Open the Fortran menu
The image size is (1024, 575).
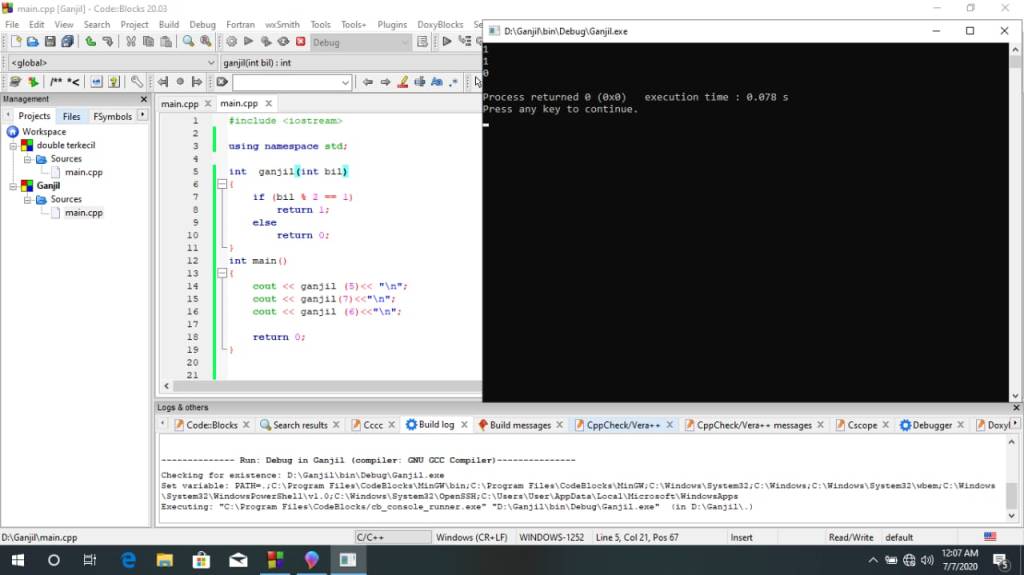pyautogui.click(x=240, y=24)
